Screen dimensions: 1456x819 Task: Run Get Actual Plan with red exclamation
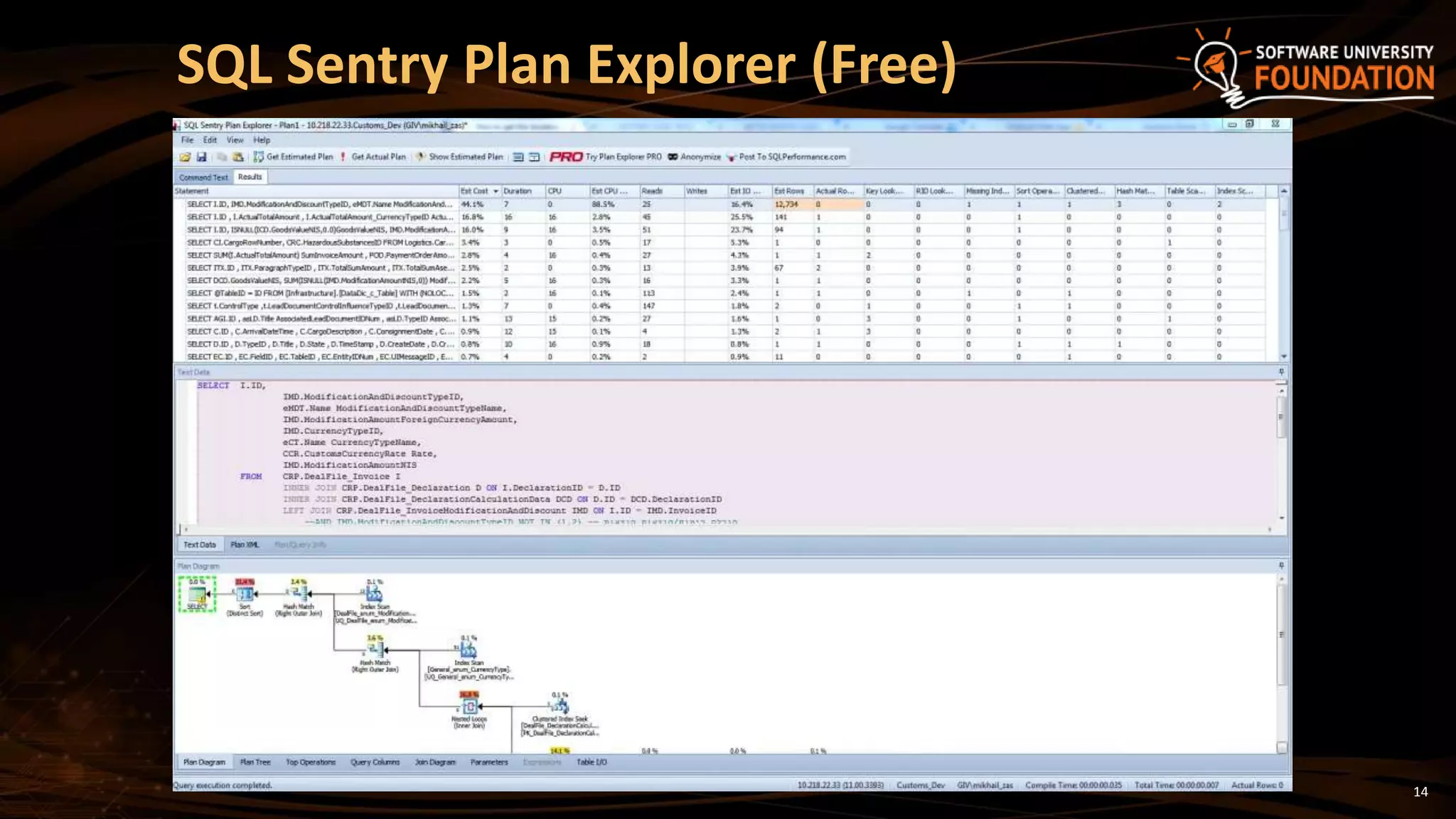[373, 157]
